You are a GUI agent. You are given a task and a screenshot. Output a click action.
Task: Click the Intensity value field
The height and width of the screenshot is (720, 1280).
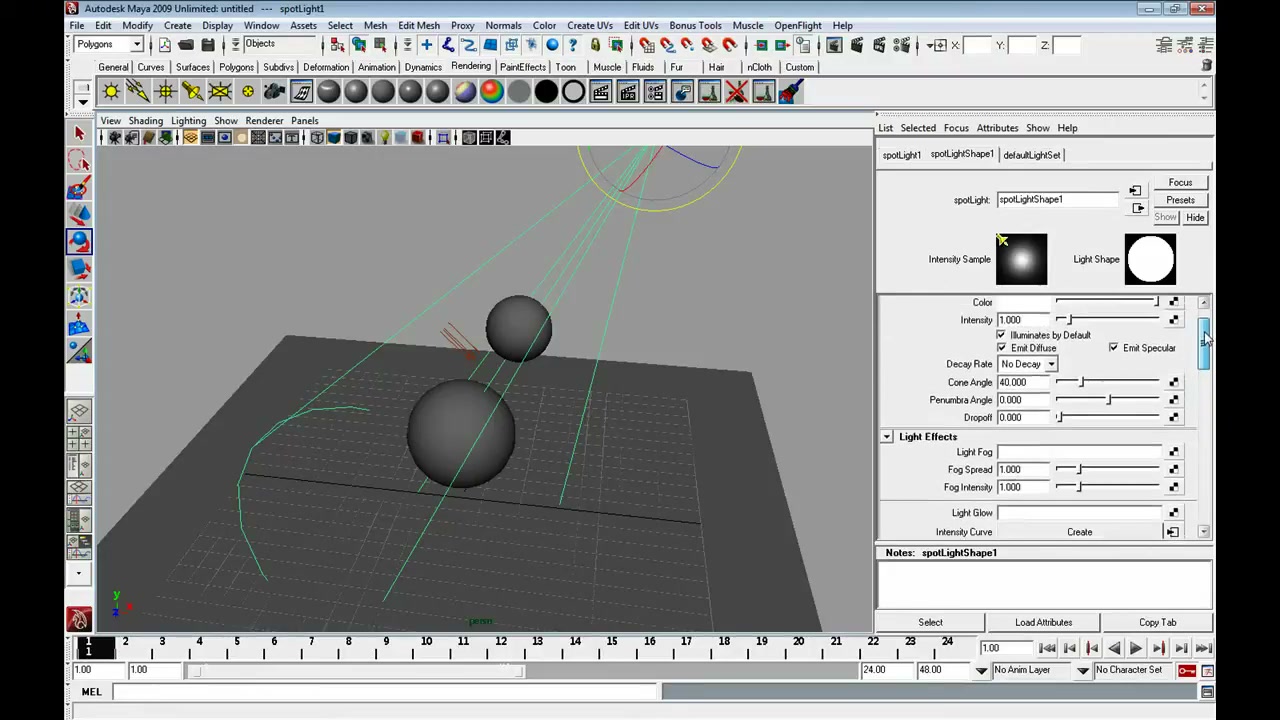point(1024,320)
